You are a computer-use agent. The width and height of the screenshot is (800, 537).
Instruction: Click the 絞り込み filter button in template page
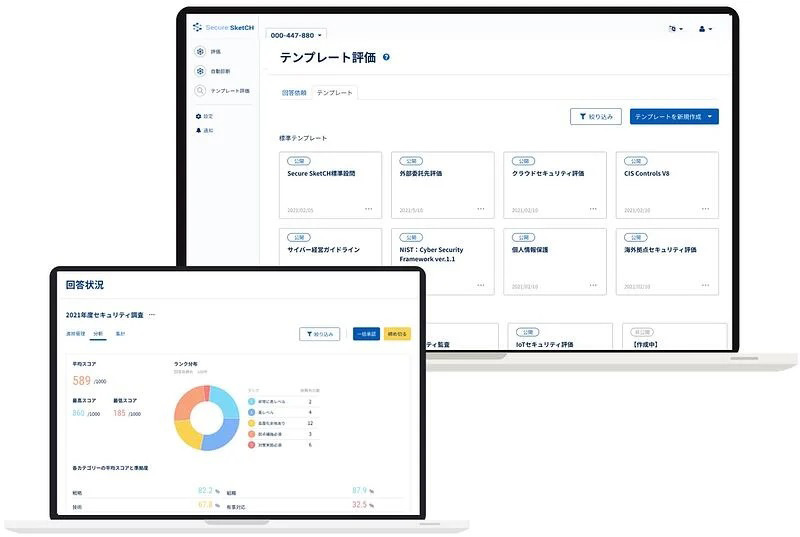coord(595,117)
